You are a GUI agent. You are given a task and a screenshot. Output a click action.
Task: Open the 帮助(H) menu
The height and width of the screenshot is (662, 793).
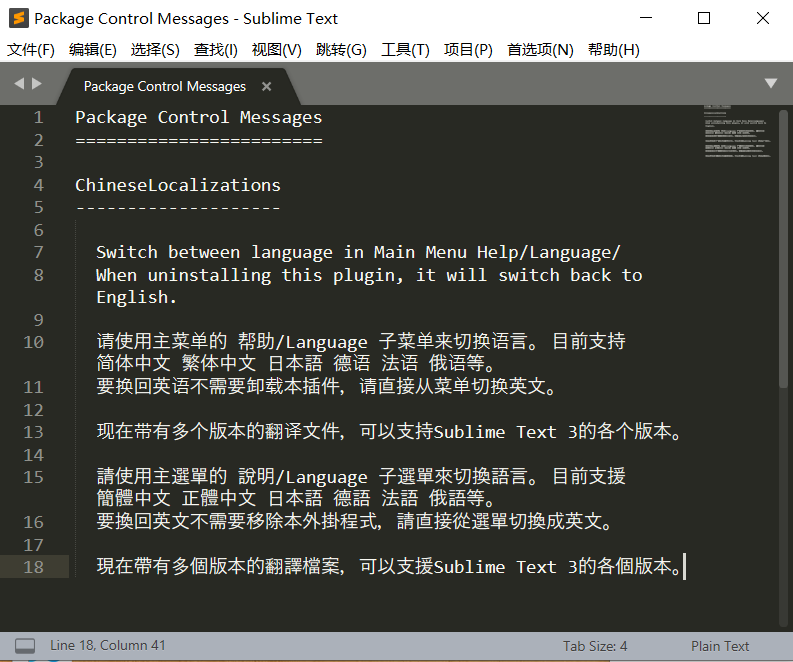[613, 50]
